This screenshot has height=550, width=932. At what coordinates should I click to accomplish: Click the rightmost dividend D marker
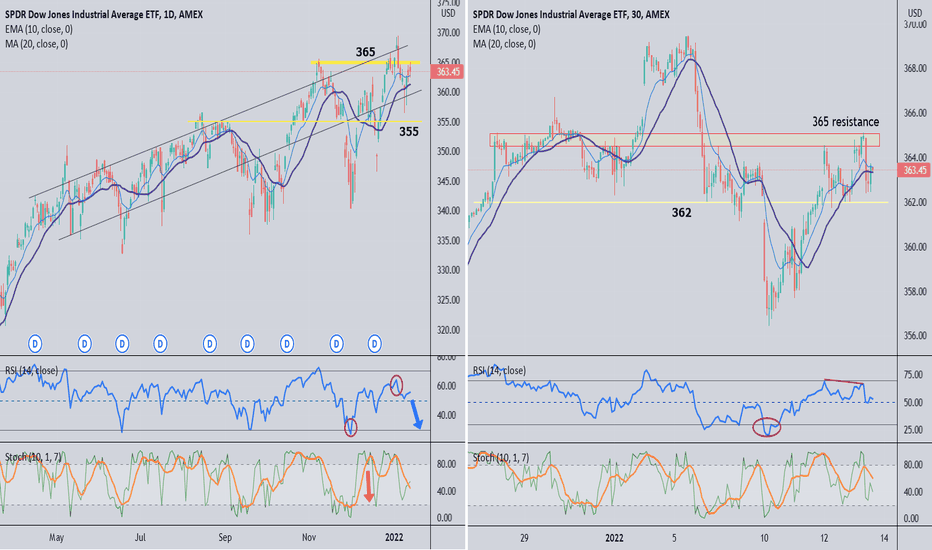point(374,343)
